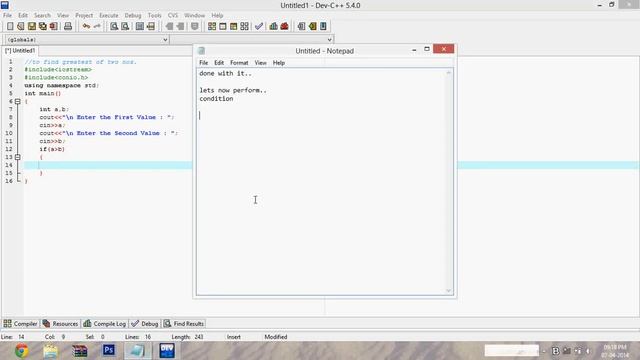Click the Close file toolbar icon
This screenshot has height=360, width=640.
[x=53, y=26]
